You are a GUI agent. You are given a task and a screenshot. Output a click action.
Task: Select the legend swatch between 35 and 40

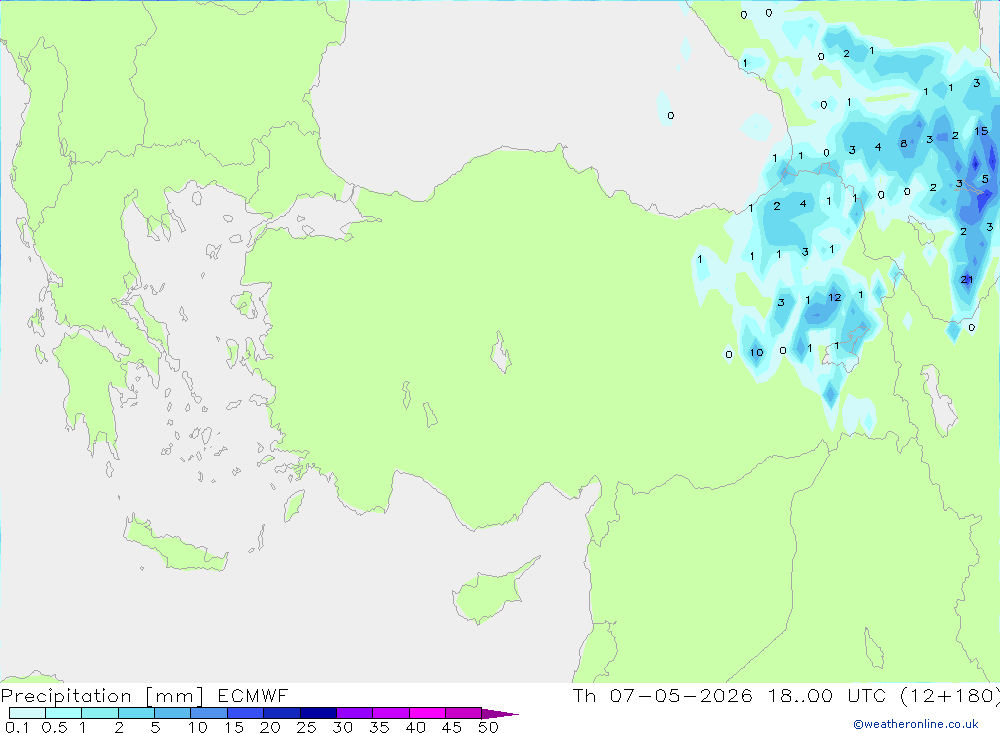coord(390,713)
